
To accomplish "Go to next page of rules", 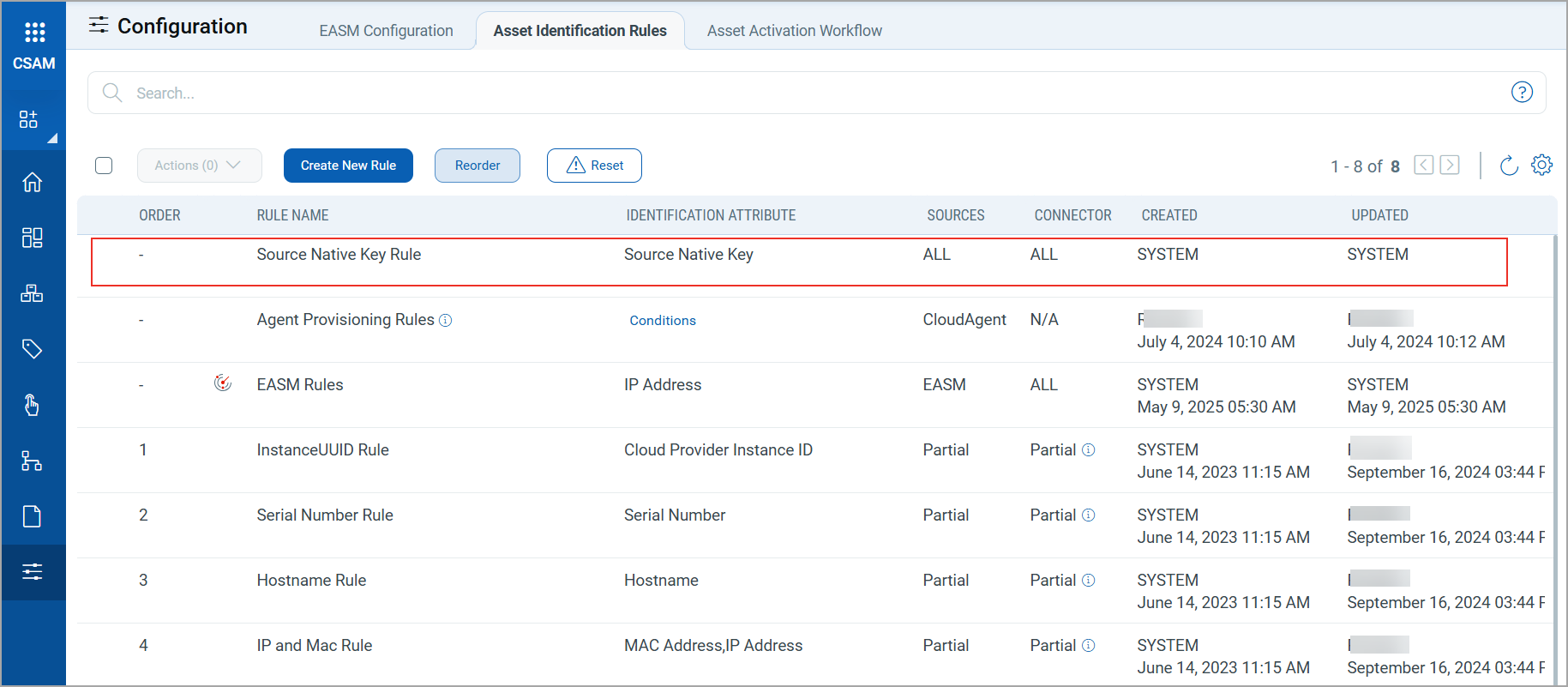I will (1450, 166).
